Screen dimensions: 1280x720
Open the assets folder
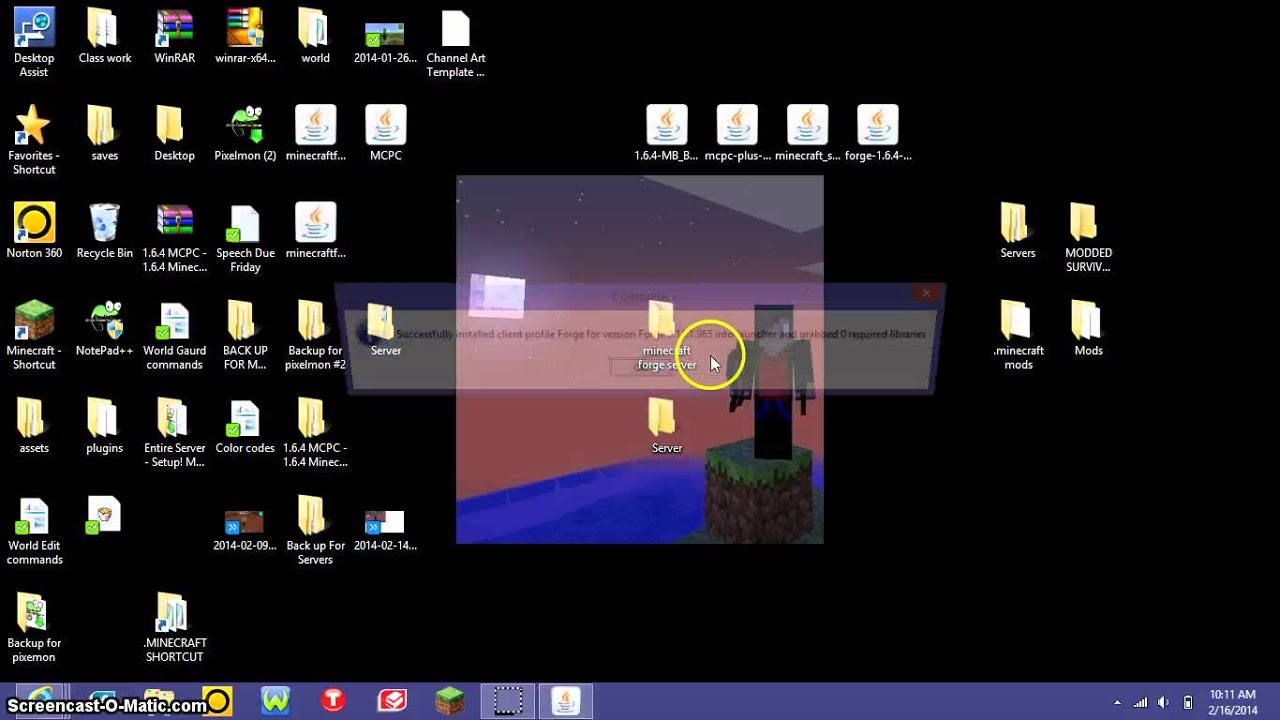34,426
